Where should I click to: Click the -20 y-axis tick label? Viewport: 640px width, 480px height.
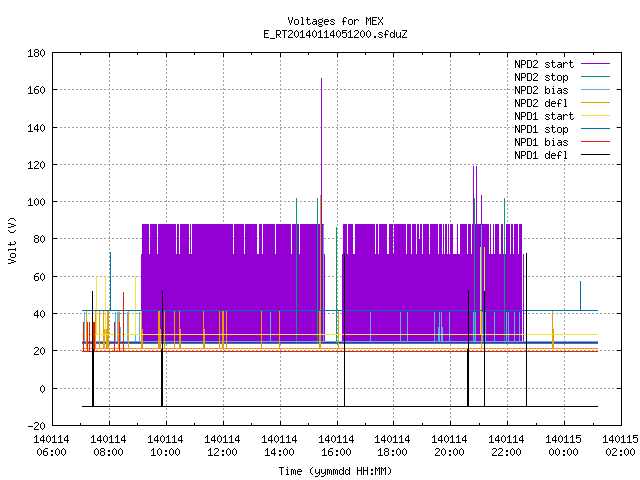pos(36,426)
